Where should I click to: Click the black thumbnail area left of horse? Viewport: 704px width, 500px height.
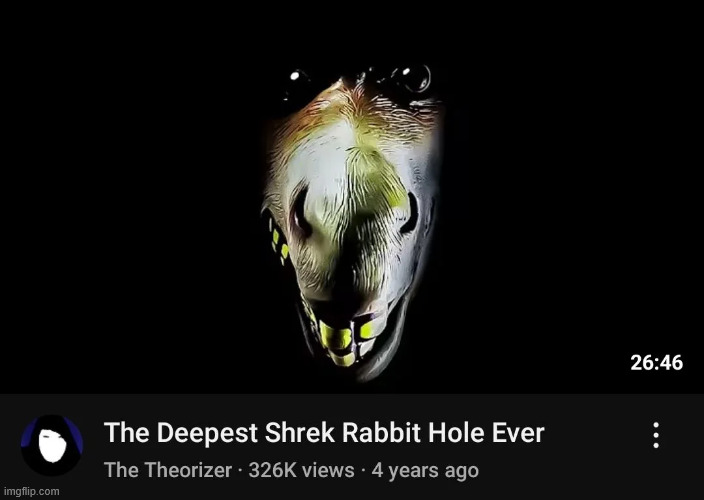(130, 197)
